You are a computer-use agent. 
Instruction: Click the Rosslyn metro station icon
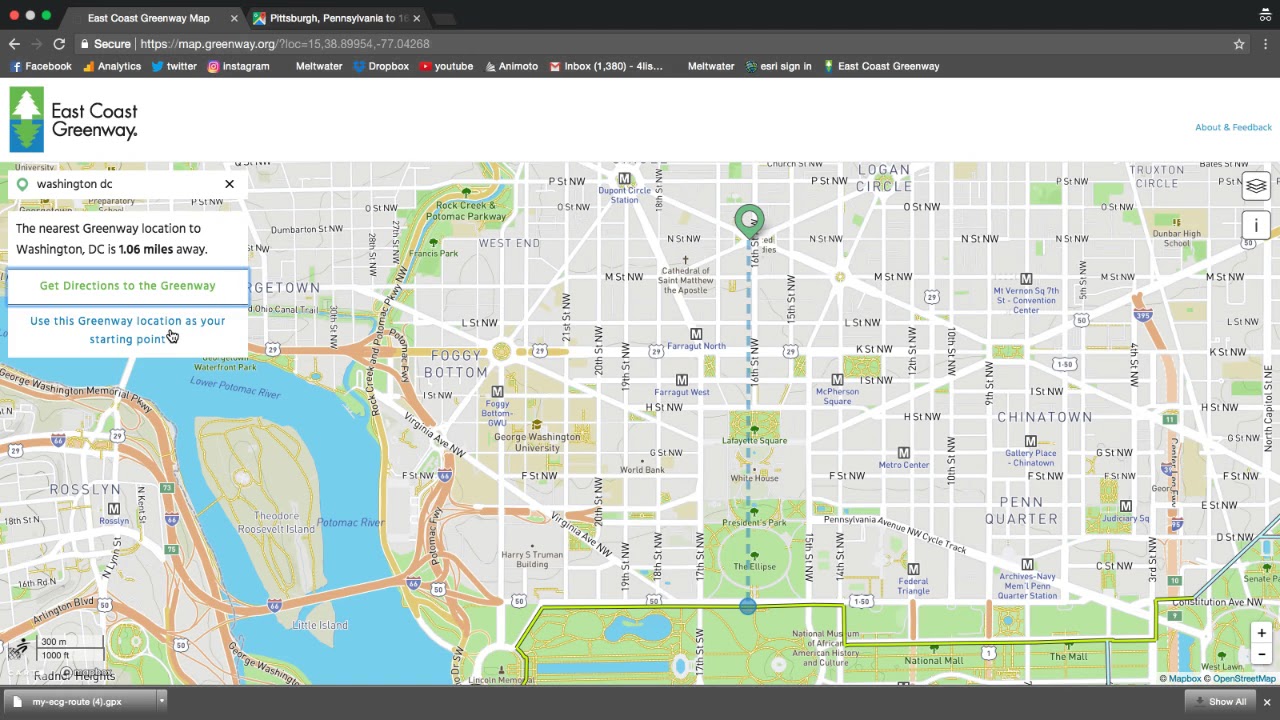point(113,508)
